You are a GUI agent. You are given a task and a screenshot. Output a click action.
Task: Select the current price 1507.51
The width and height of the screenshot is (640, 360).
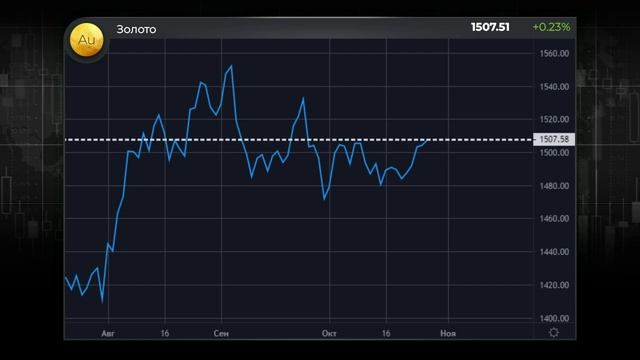(490, 27)
